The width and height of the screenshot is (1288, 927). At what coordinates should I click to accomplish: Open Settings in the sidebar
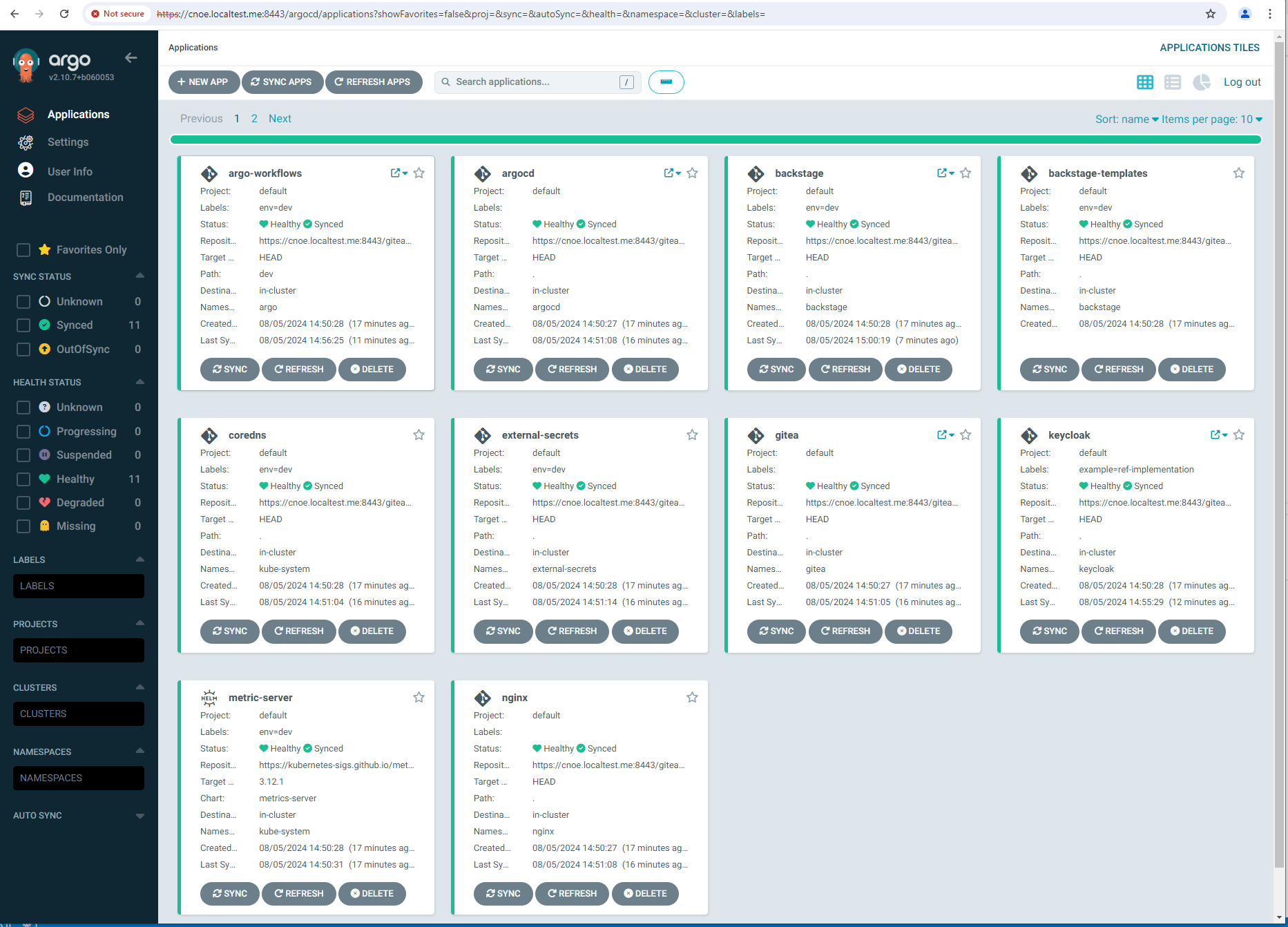(x=68, y=142)
